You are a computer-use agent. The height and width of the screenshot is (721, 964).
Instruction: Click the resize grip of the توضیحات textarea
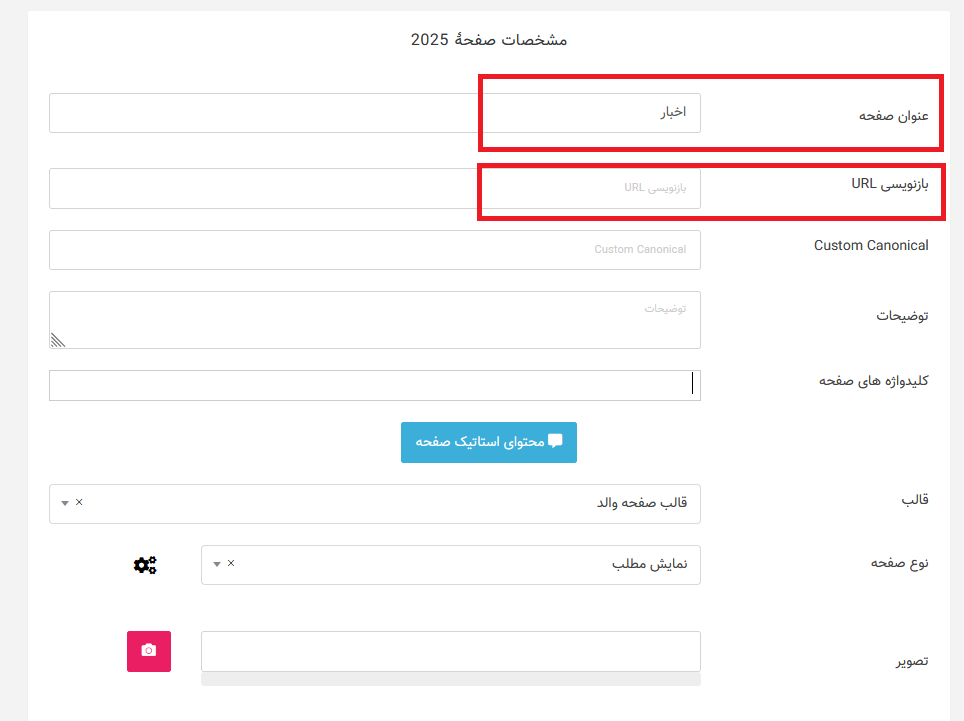(x=57, y=340)
